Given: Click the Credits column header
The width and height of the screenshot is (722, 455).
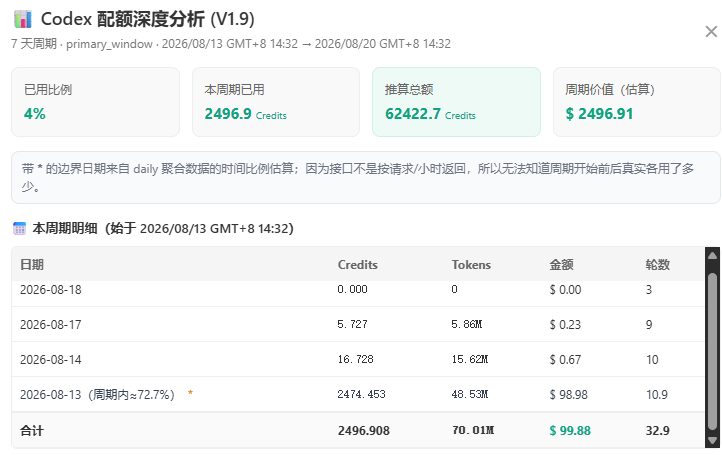Looking at the screenshot, I should 358,265.
